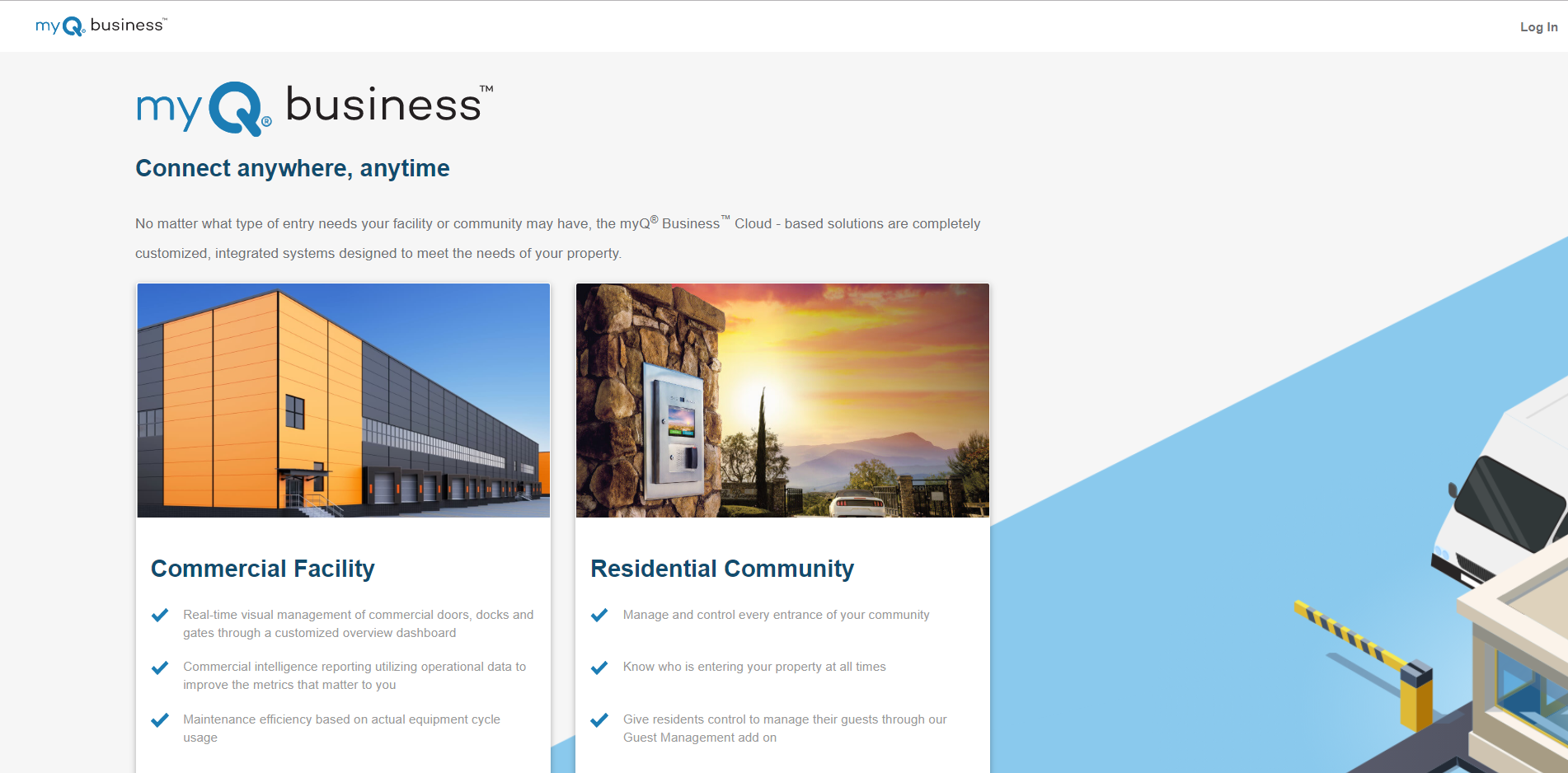Click the TM symbol after the business wordmark
Viewport: 1568px width, 773px height.
pyautogui.click(x=488, y=87)
